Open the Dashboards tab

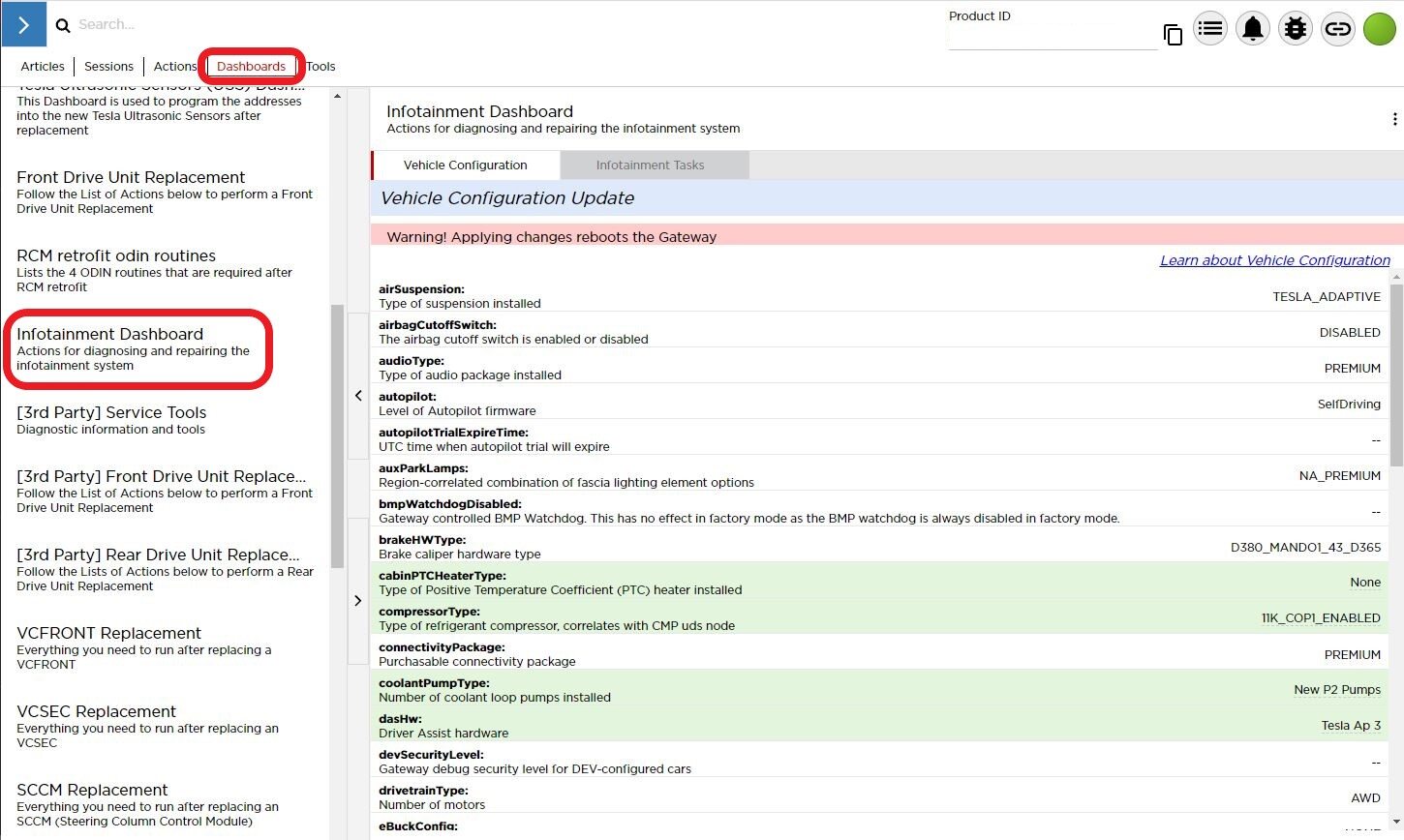251,67
